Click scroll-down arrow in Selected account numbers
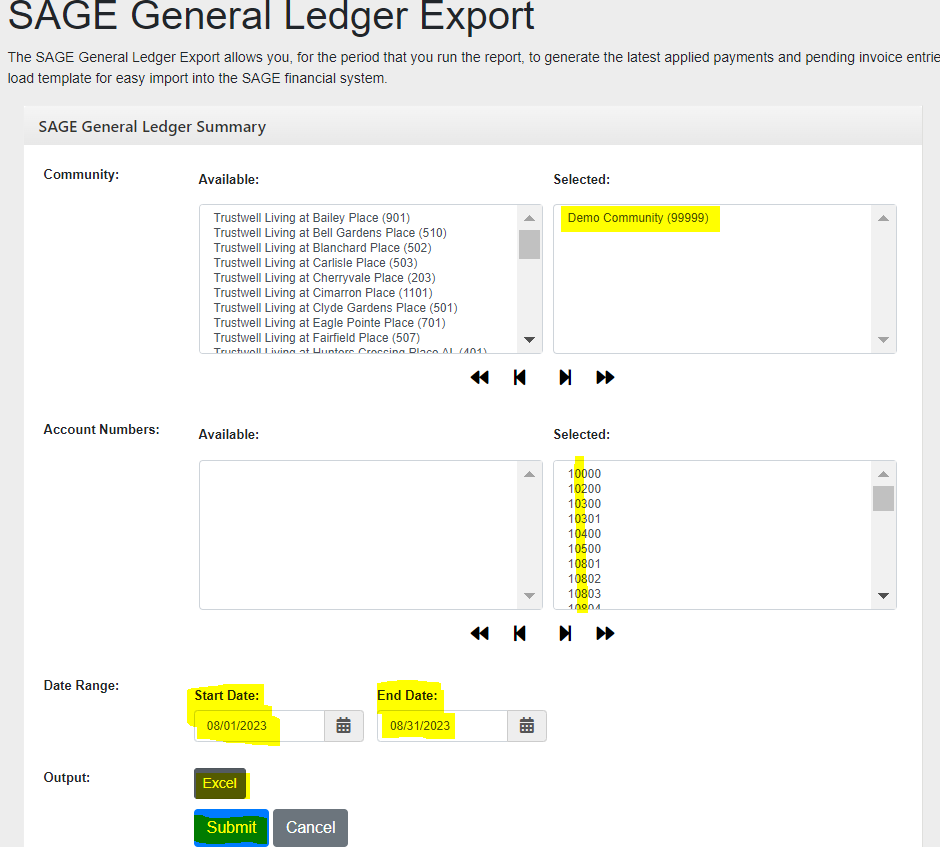 tap(883, 595)
